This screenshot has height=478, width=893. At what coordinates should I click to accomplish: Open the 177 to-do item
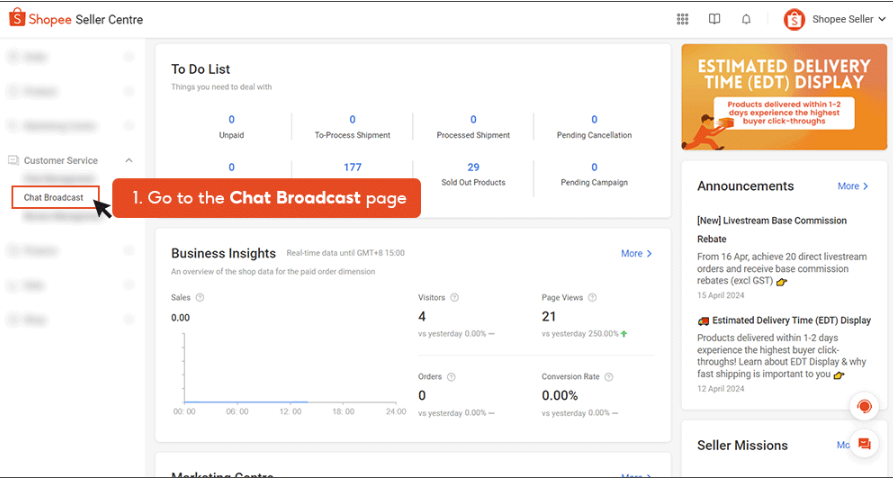(x=353, y=167)
